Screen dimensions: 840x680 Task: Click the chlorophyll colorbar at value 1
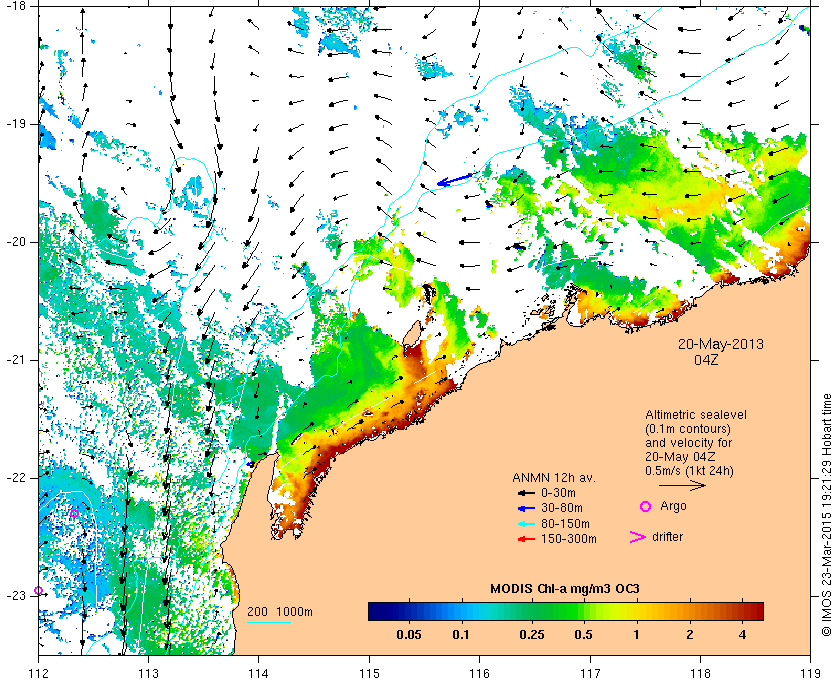636,611
